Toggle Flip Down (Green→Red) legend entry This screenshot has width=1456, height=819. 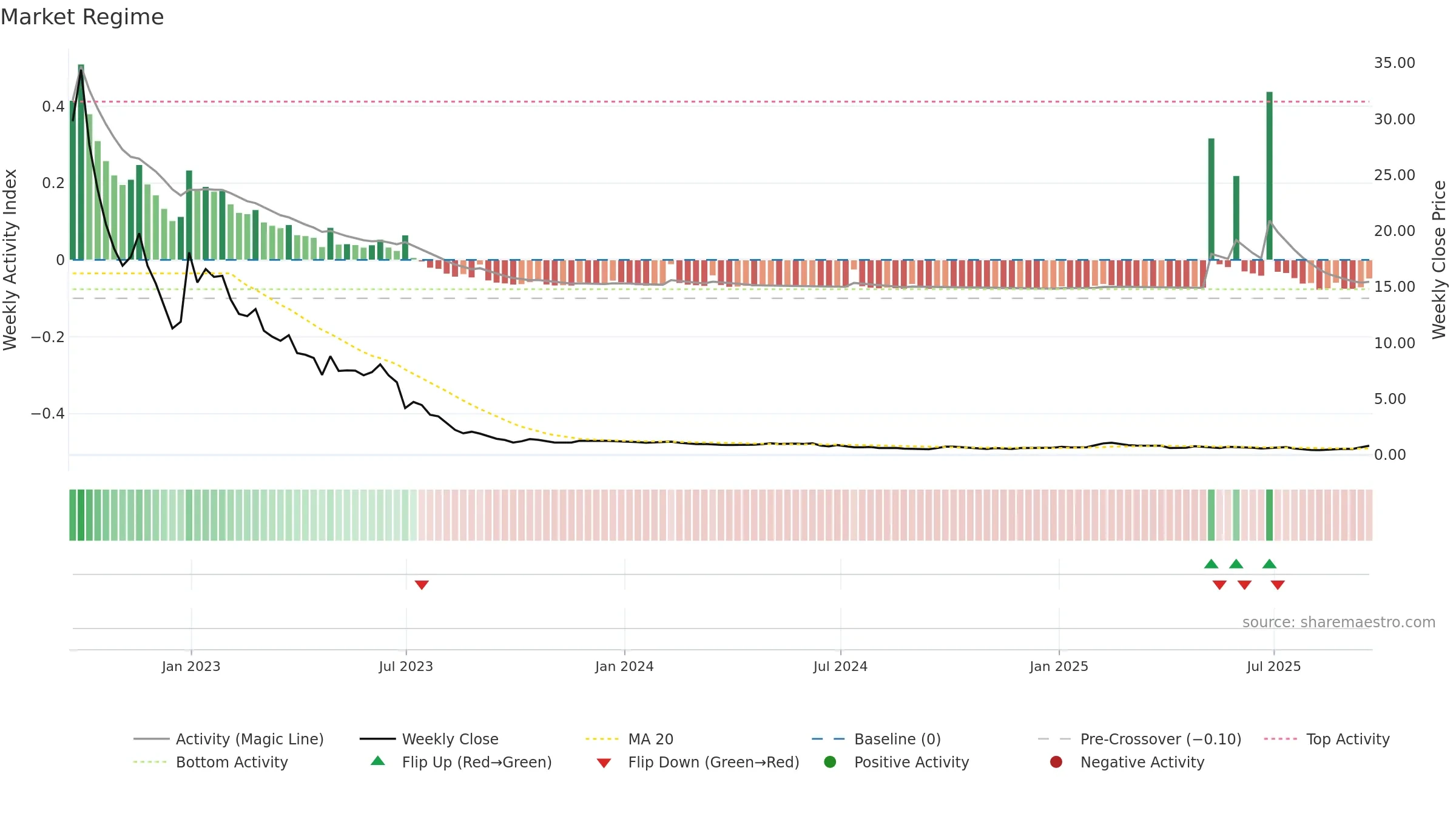pyautogui.click(x=698, y=762)
